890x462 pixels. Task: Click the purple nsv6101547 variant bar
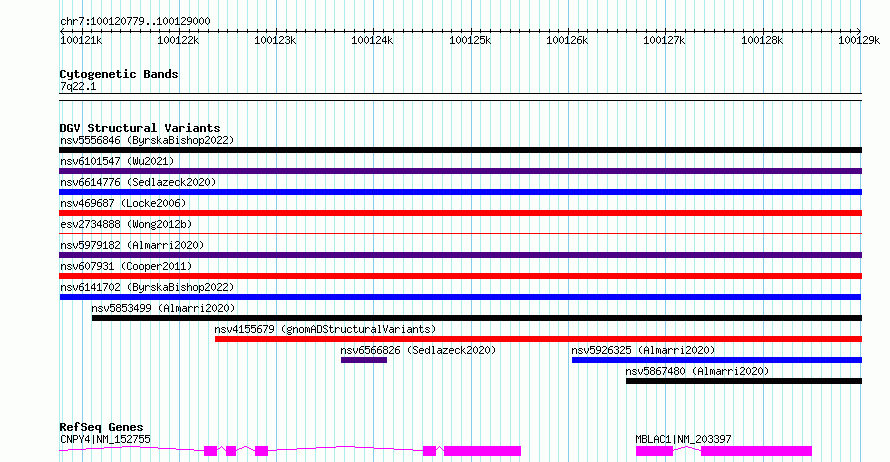click(x=460, y=171)
